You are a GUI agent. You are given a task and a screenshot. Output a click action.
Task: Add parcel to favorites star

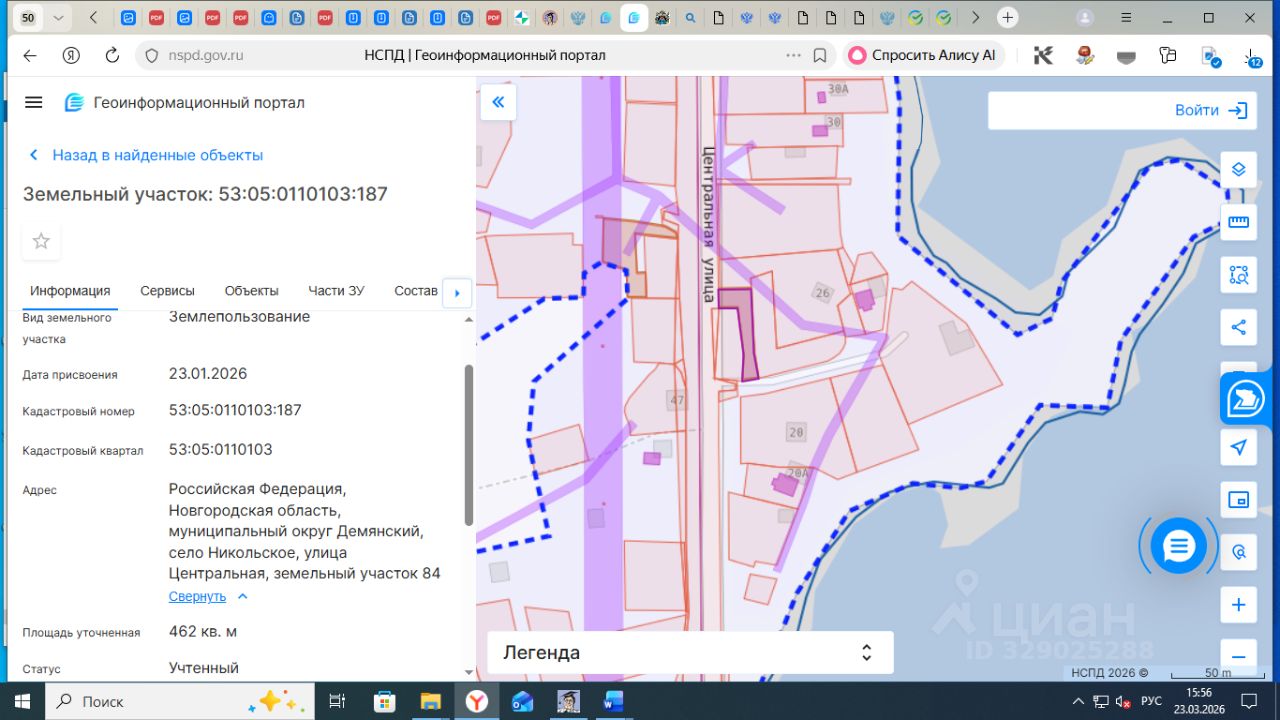41,241
